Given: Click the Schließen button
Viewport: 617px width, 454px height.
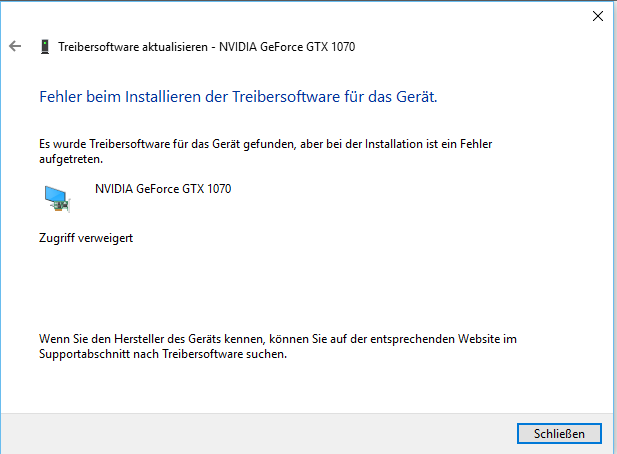Looking at the screenshot, I should [x=559, y=434].
